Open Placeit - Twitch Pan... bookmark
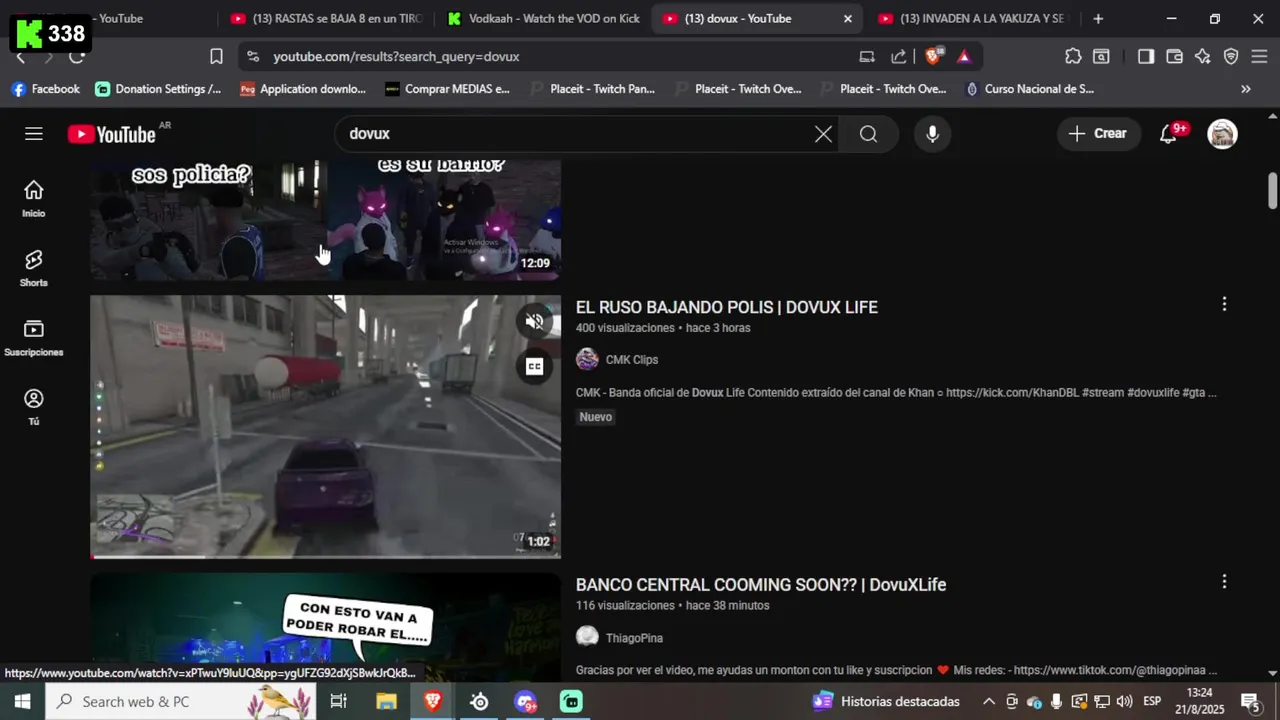Image resolution: width=1280 pixels, height=720 pixels. 592,89
